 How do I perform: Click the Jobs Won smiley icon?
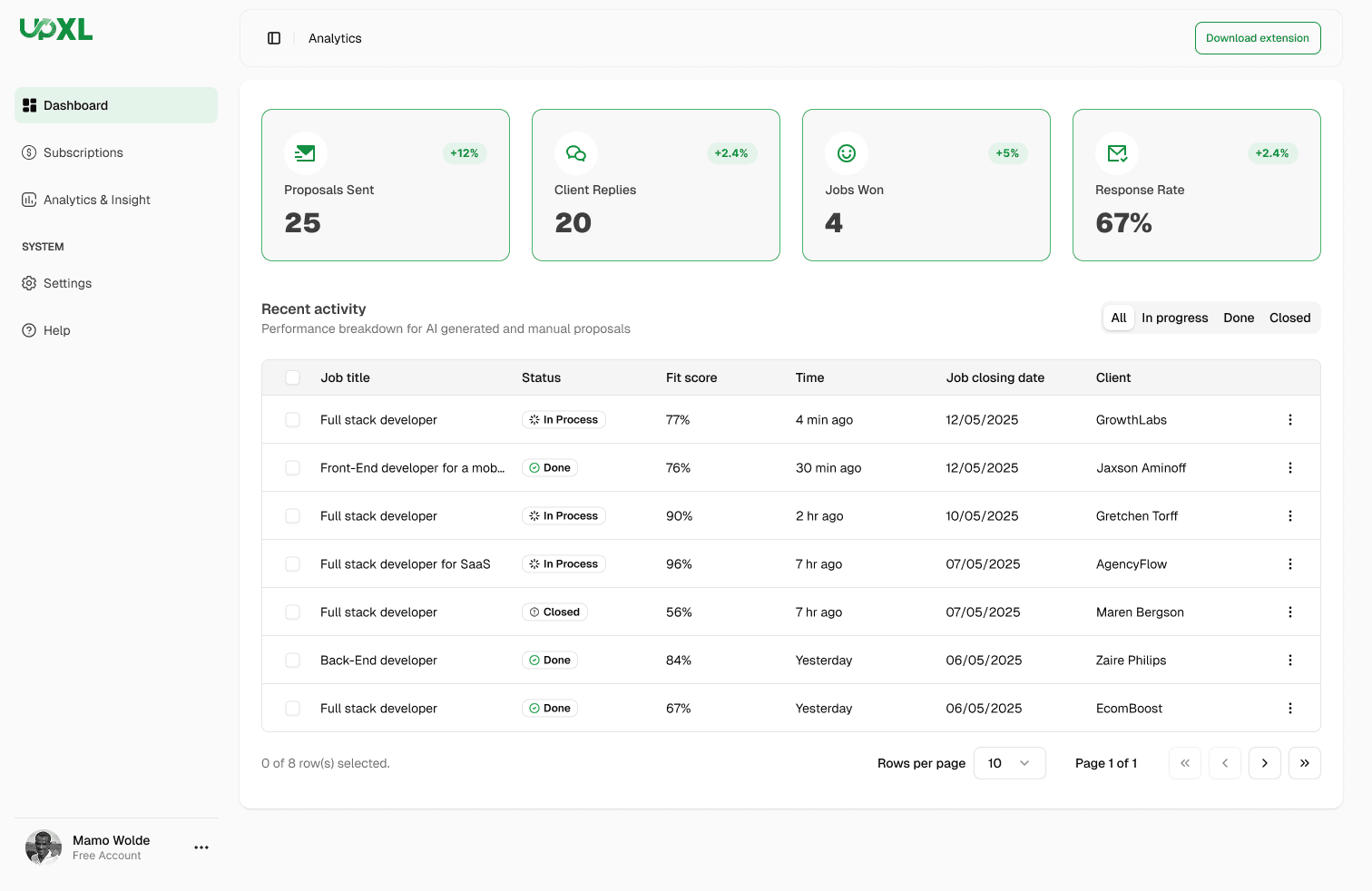(847, 153)
